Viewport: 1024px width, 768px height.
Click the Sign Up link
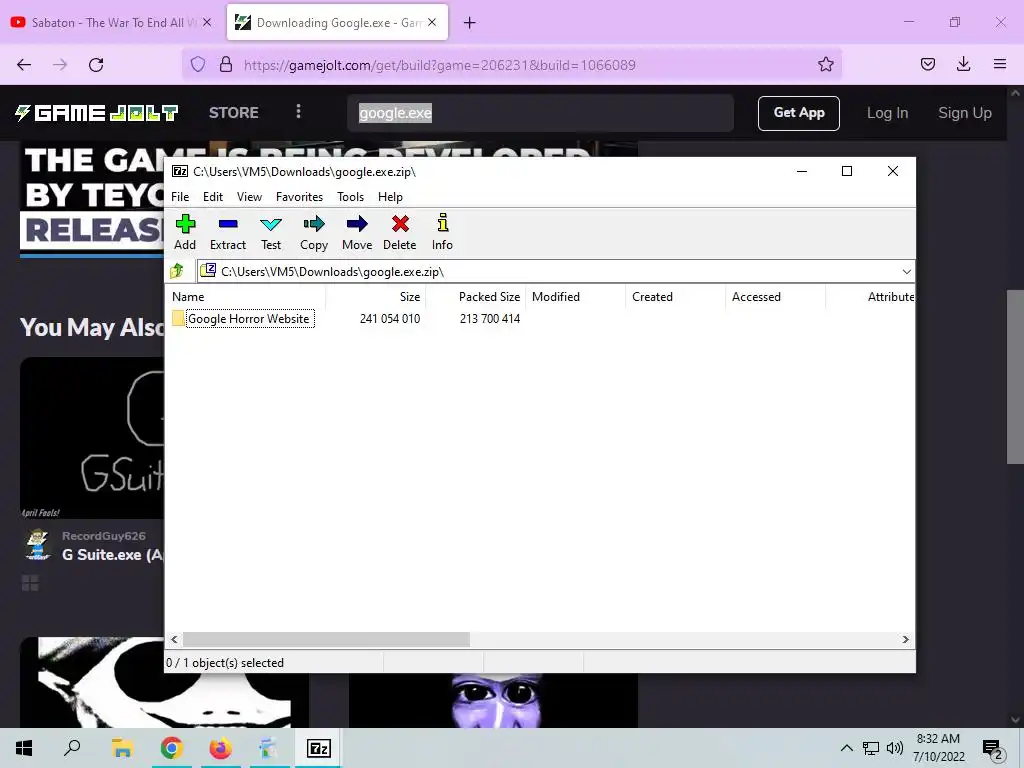(x=965, y=113)
